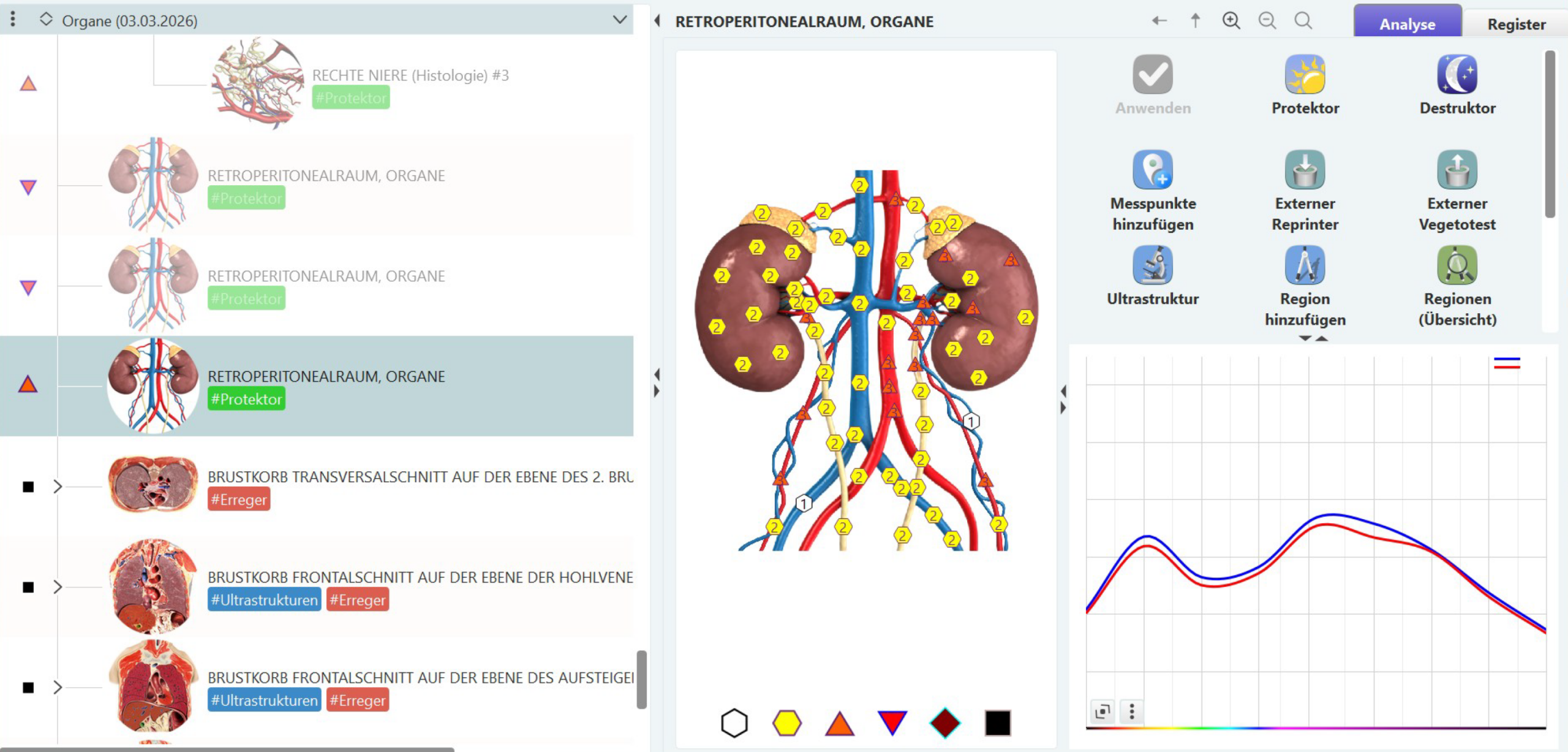
Task: Click the zoom in magnifier icon
Action: click(x=1231, y=21)
